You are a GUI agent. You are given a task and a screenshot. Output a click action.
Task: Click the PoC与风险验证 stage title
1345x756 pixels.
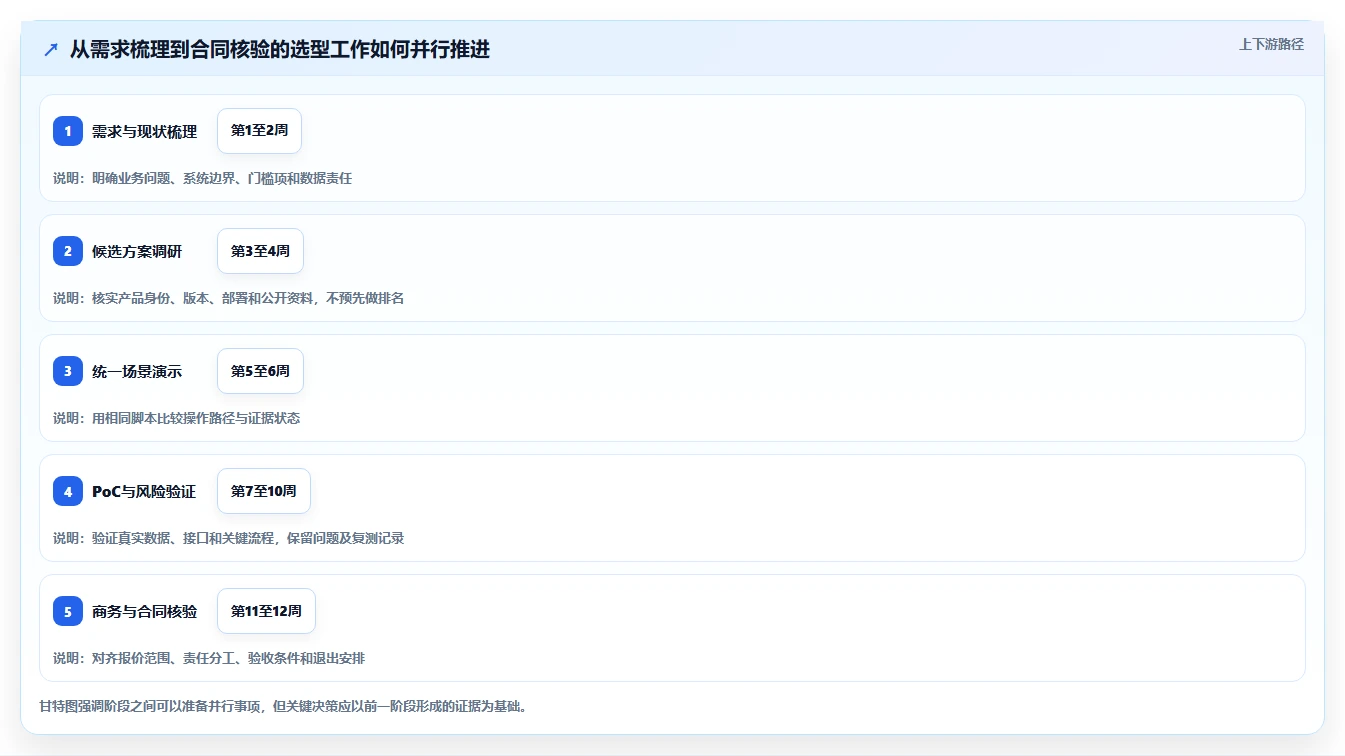[144, 491]
